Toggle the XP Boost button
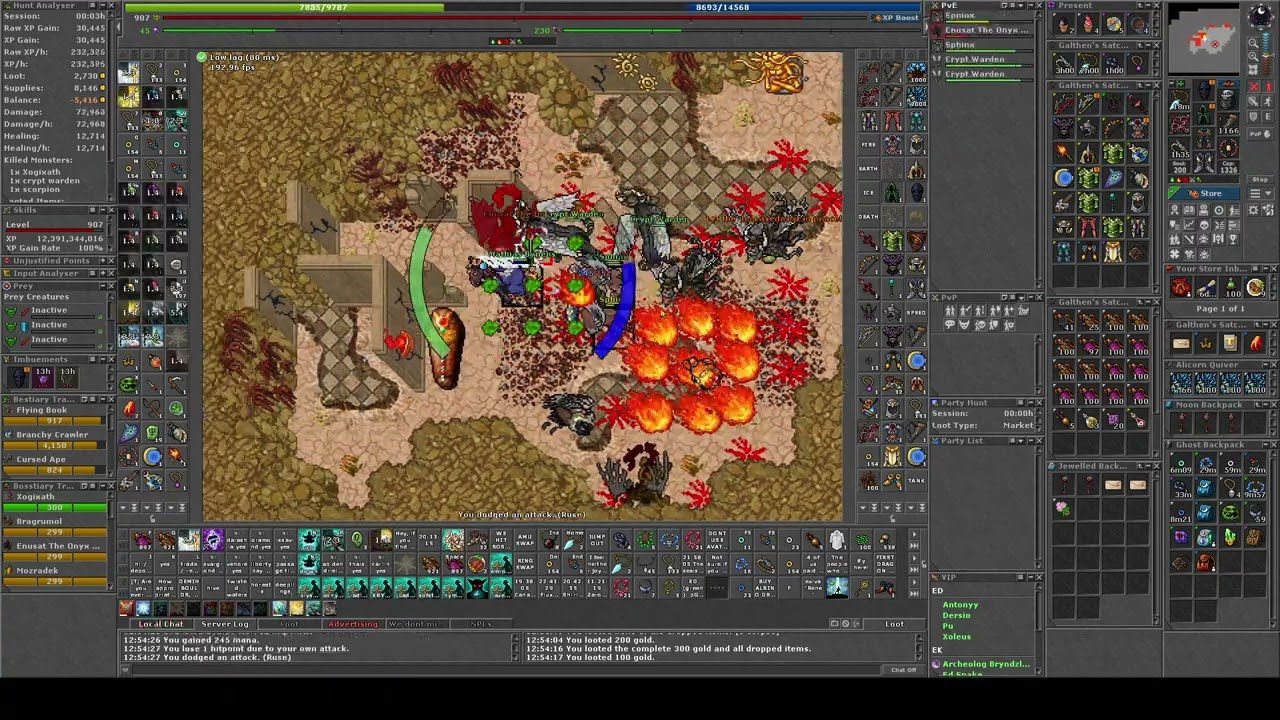 pyautogui.click(x=895, y=17)
